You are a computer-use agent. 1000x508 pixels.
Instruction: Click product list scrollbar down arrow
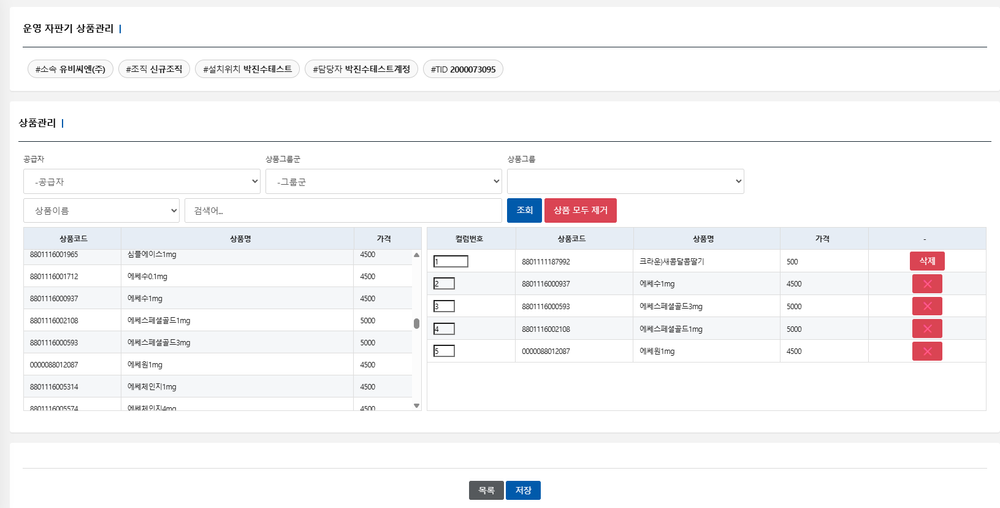point(417,405)
